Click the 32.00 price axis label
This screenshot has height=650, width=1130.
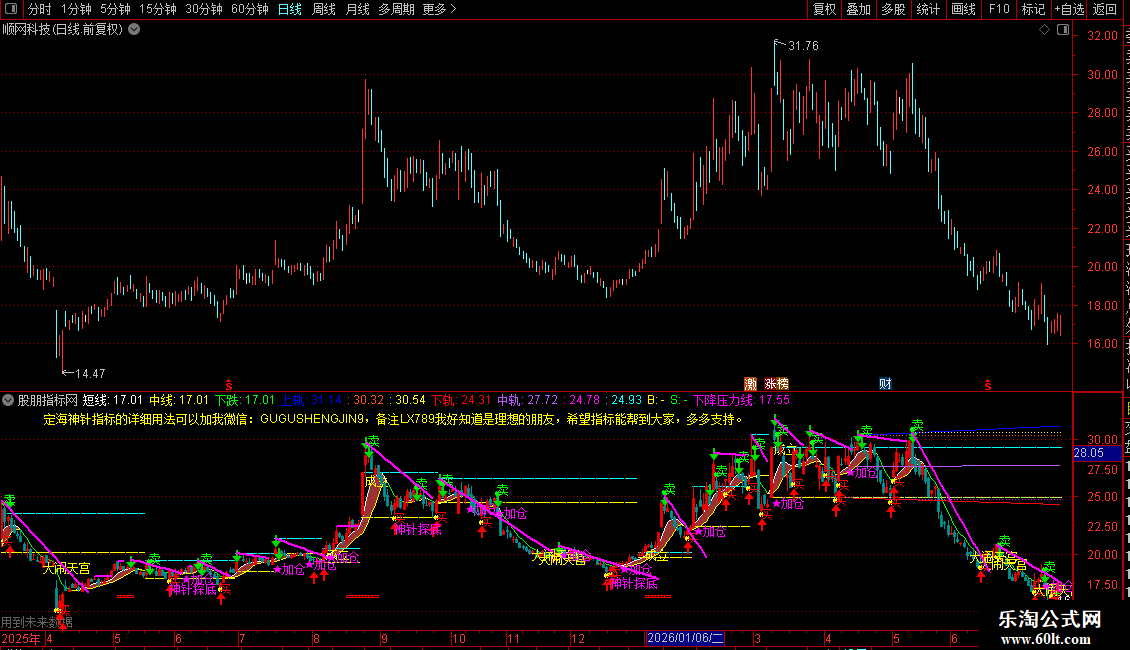(x=1103, y=36)
